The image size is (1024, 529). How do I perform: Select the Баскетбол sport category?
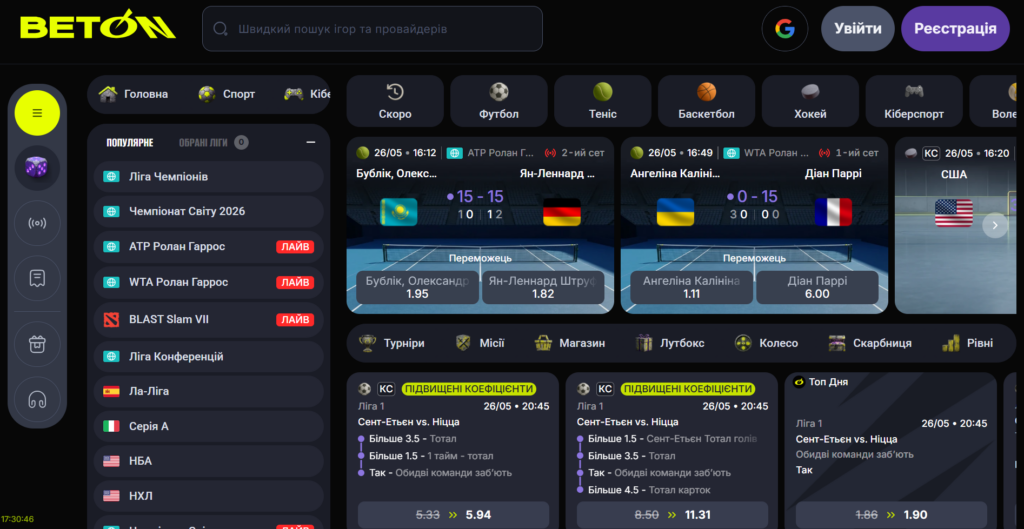click(x=707, y=101)
